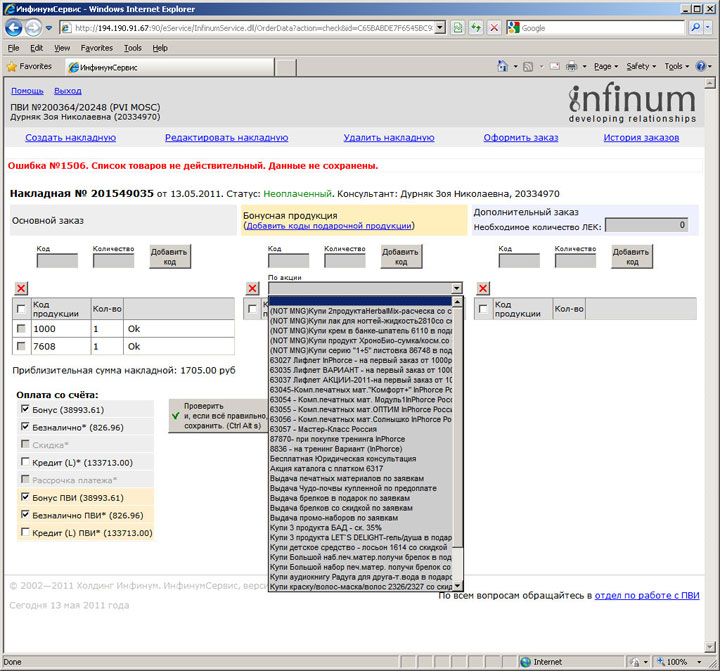Click red X delete icon under Дополнительный заказ

click(x=483, y=288)
